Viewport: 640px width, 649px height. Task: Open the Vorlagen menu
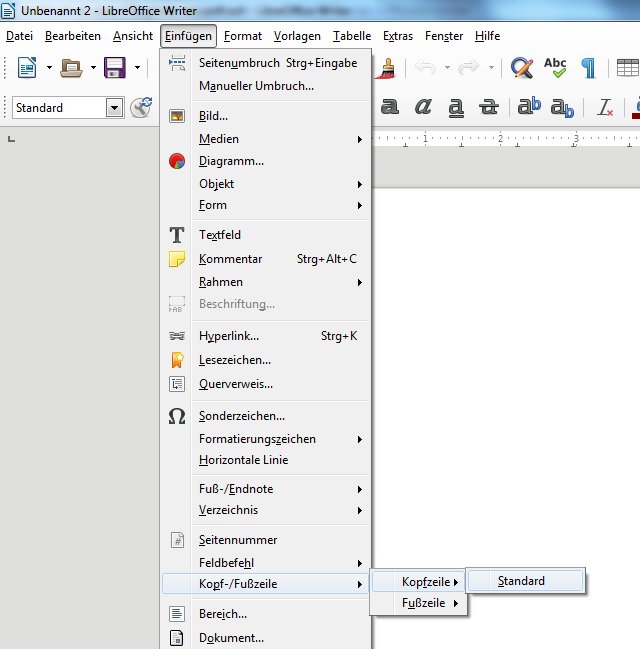click(297, 36)
